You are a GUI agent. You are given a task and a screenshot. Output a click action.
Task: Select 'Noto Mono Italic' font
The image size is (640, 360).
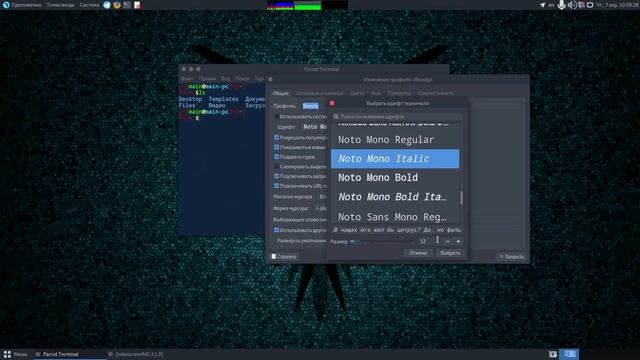[395, 158]
